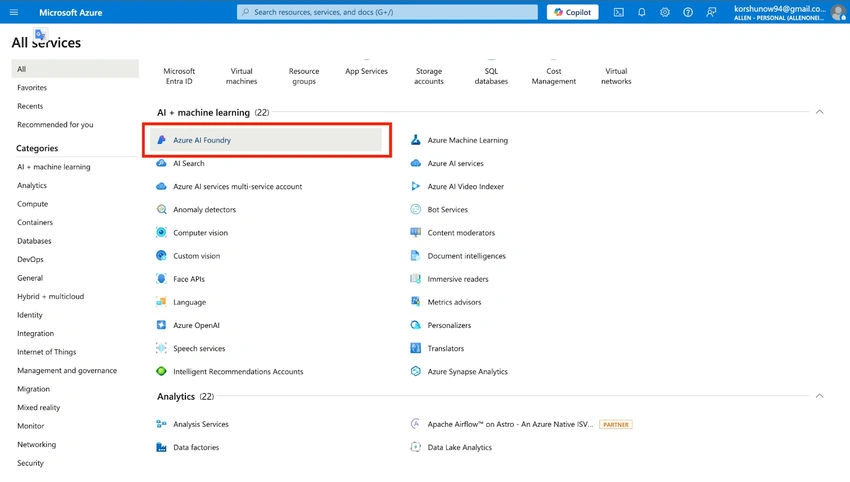Choose the Containers category
This screenshot has height=482, width=850.
click(x=35, y=222)
